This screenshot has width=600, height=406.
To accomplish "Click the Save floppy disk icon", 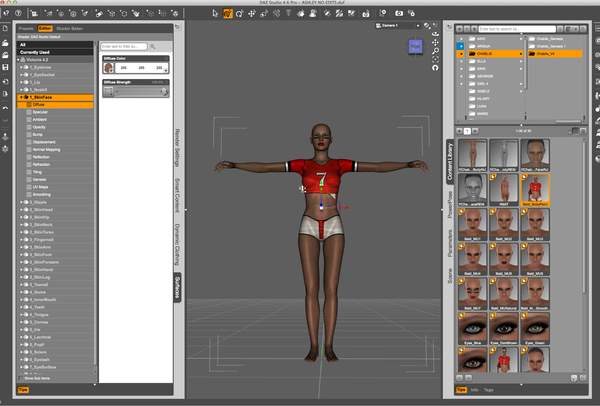I will point(5,67).
